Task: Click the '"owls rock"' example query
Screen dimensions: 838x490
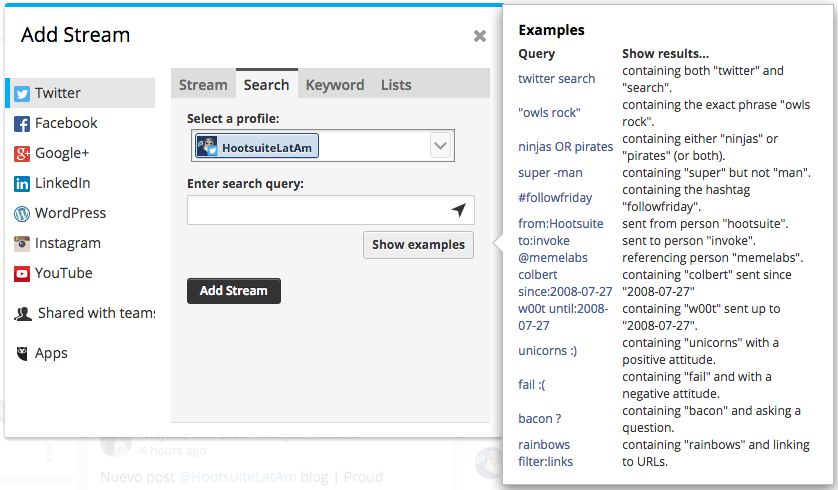Action: pos(549,113)
